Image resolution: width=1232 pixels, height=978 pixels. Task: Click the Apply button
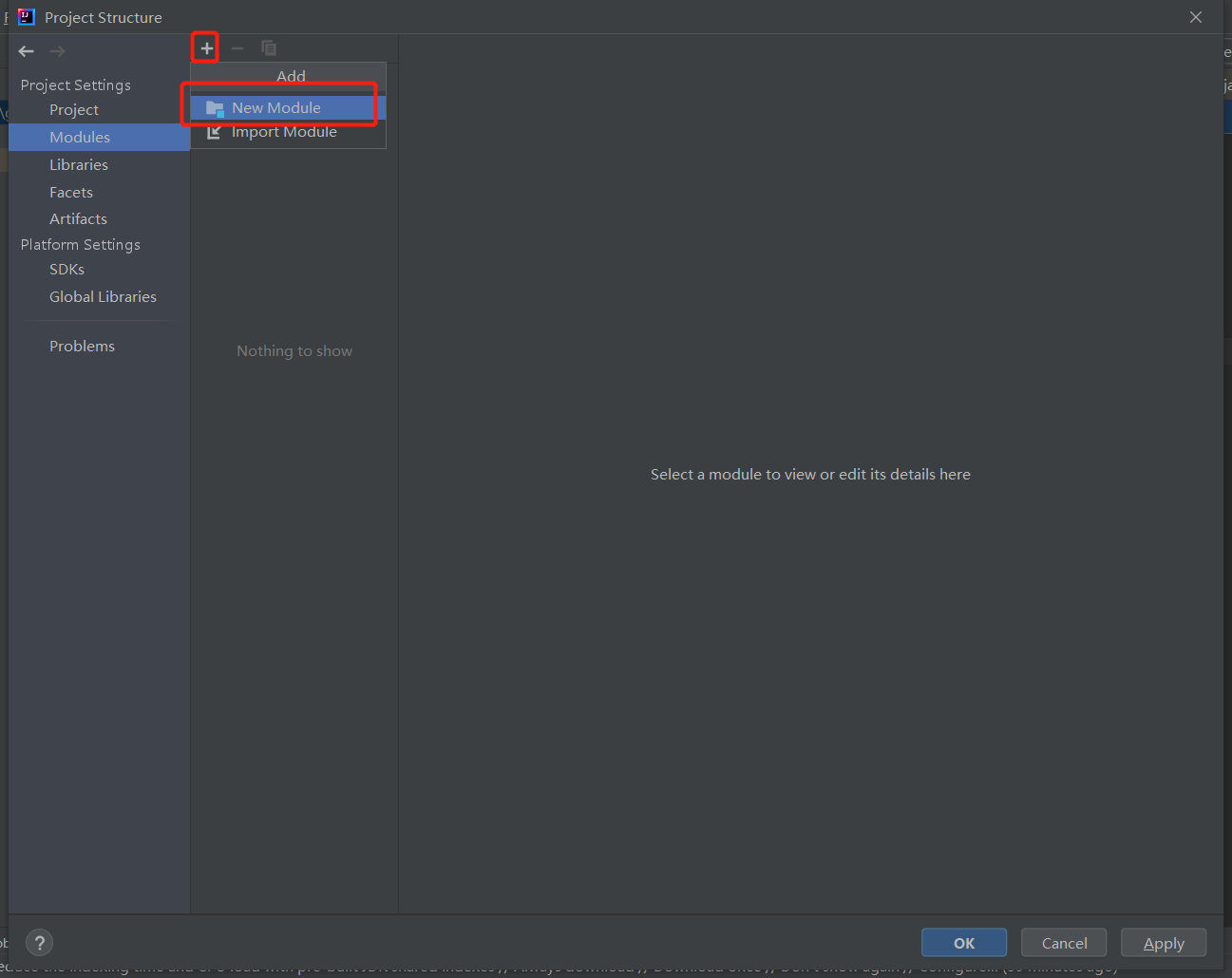1164,943
